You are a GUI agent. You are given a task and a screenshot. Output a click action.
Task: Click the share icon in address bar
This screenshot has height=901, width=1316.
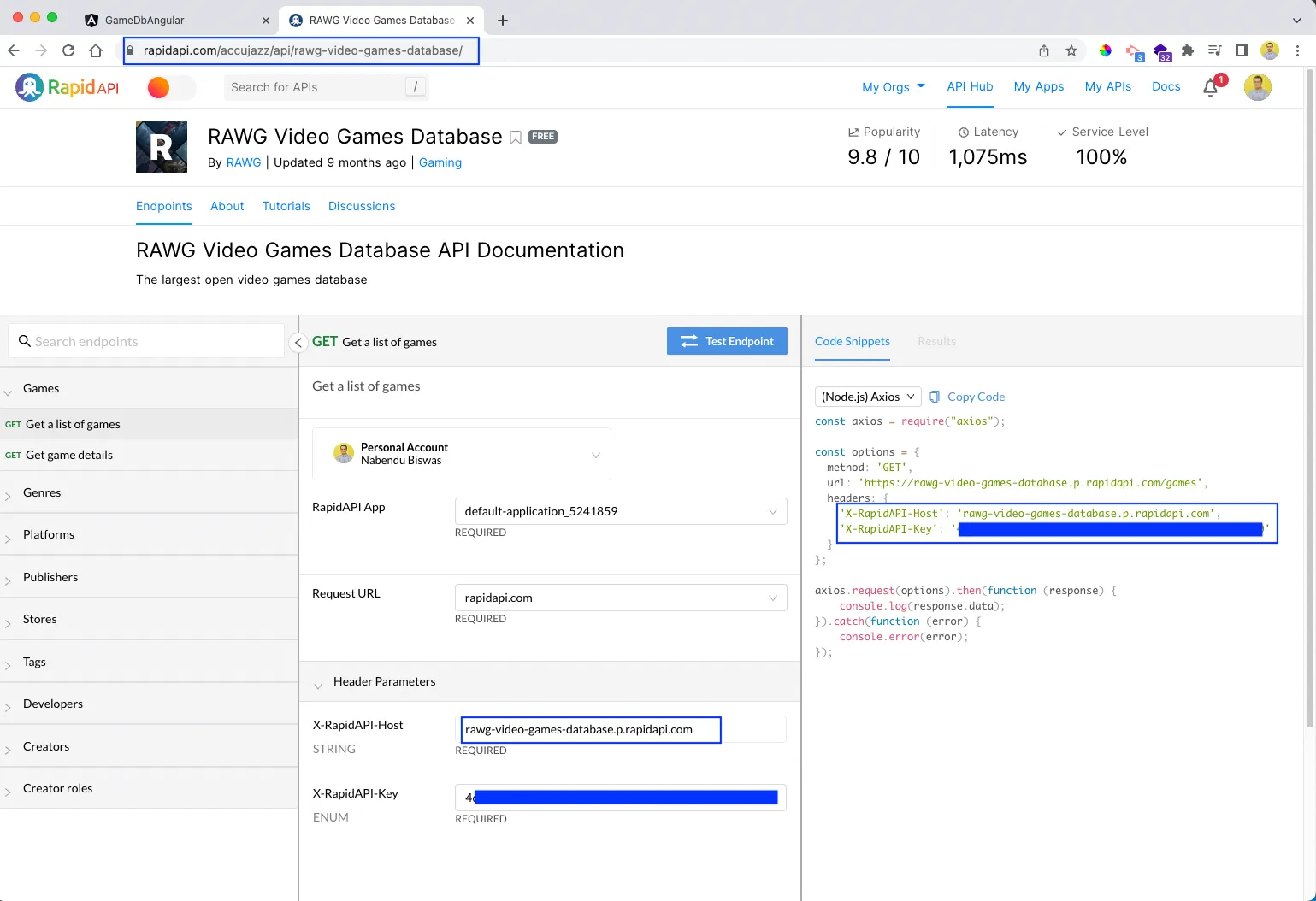[x=1044, y=50]
